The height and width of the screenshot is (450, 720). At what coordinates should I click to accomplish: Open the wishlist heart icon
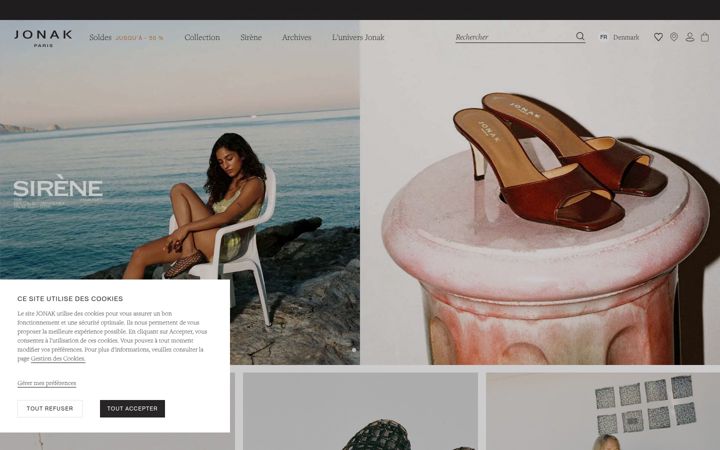658,37
